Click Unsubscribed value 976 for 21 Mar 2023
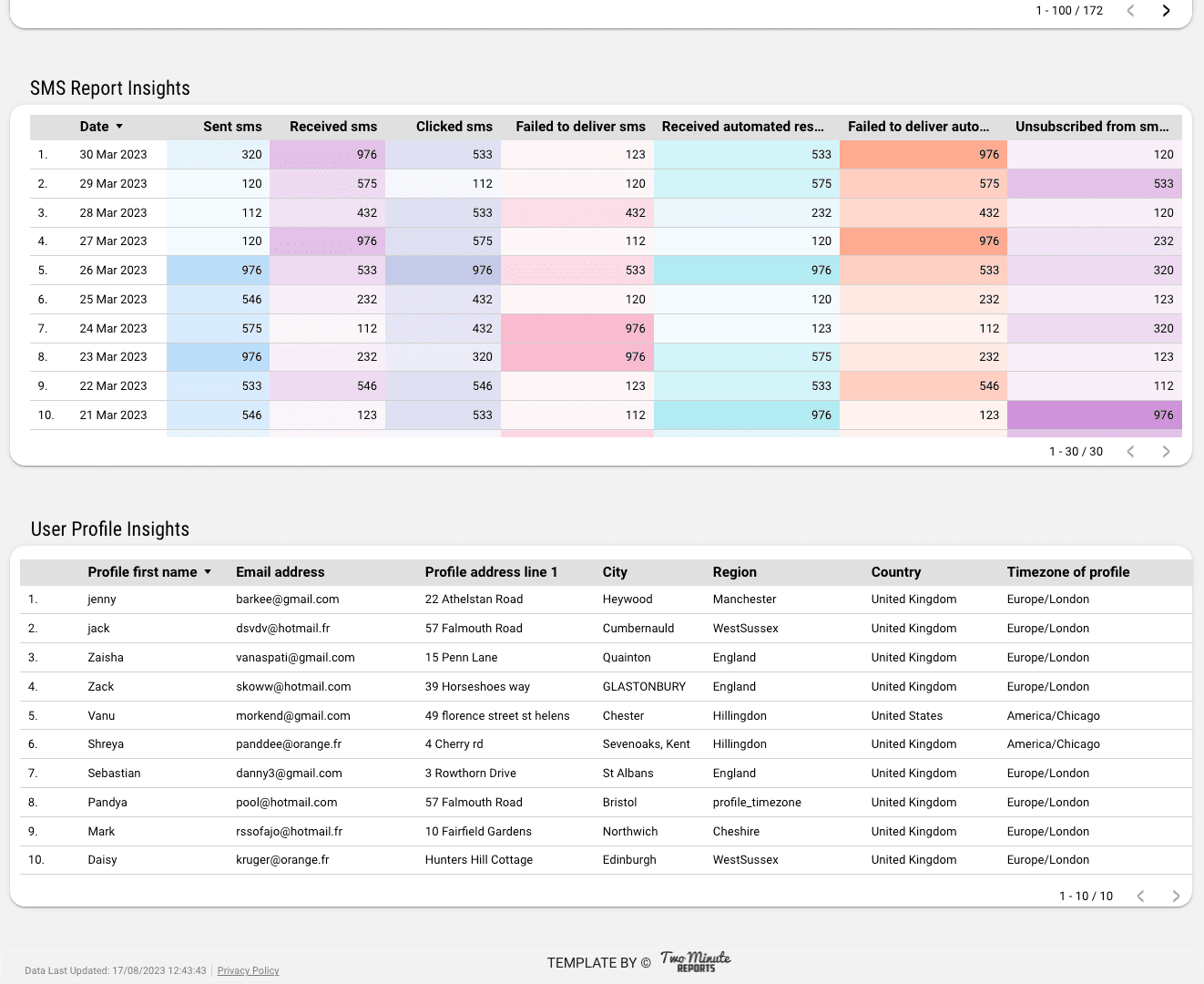This screenshot has width=1204, height=984. click(1164, 415)
